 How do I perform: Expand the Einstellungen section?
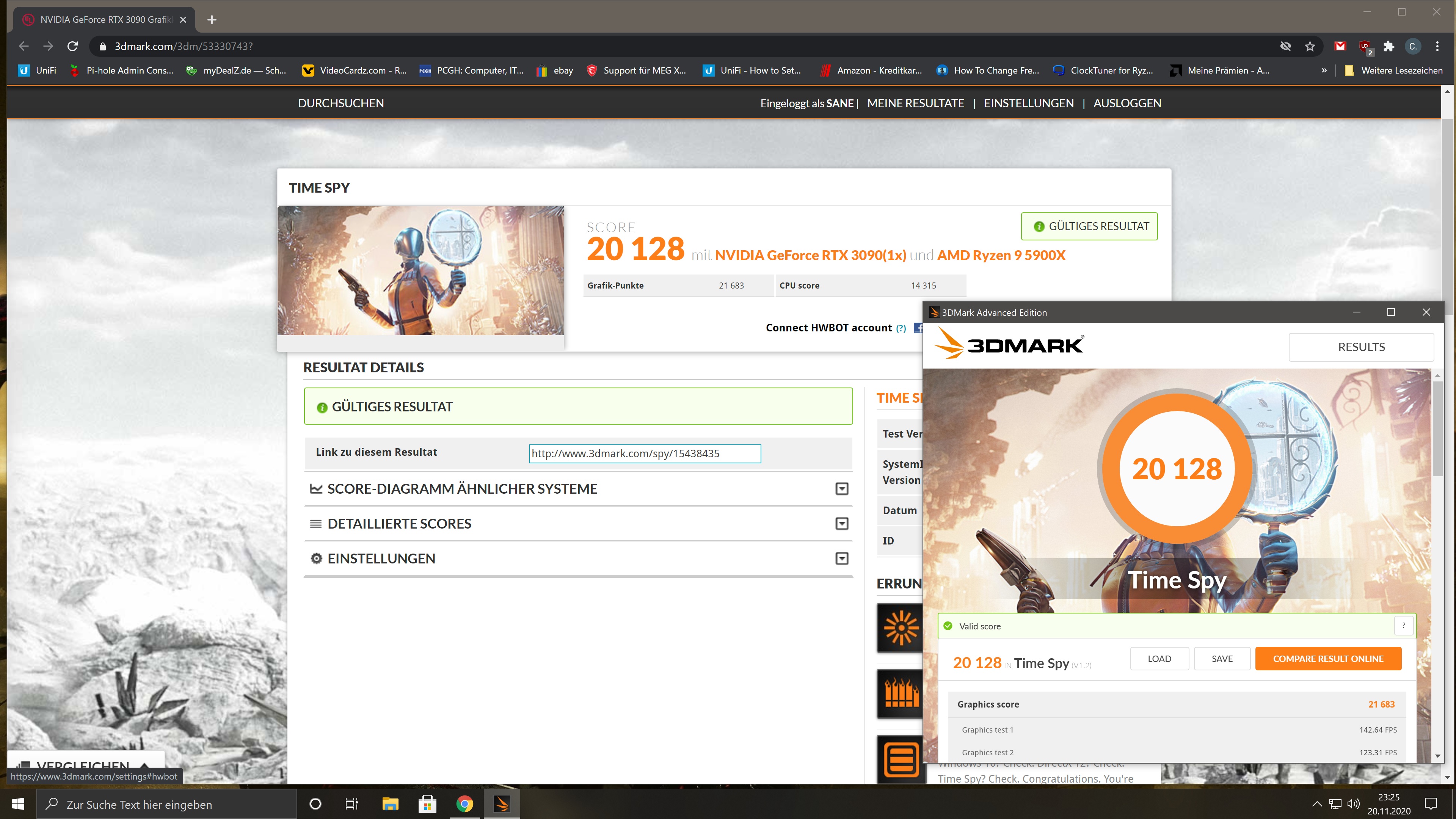[842, 559]
